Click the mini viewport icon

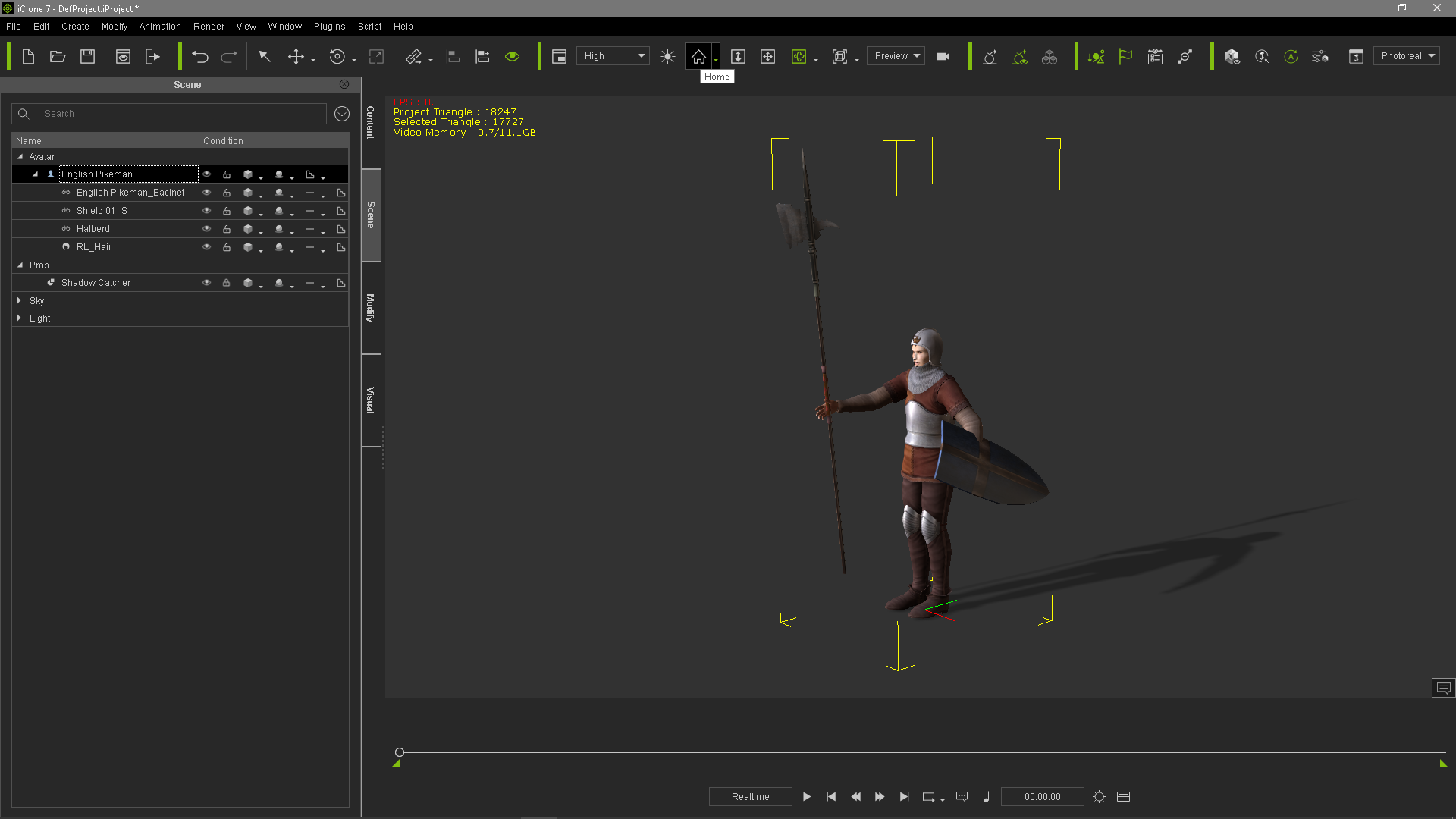[x=559, y=56]
